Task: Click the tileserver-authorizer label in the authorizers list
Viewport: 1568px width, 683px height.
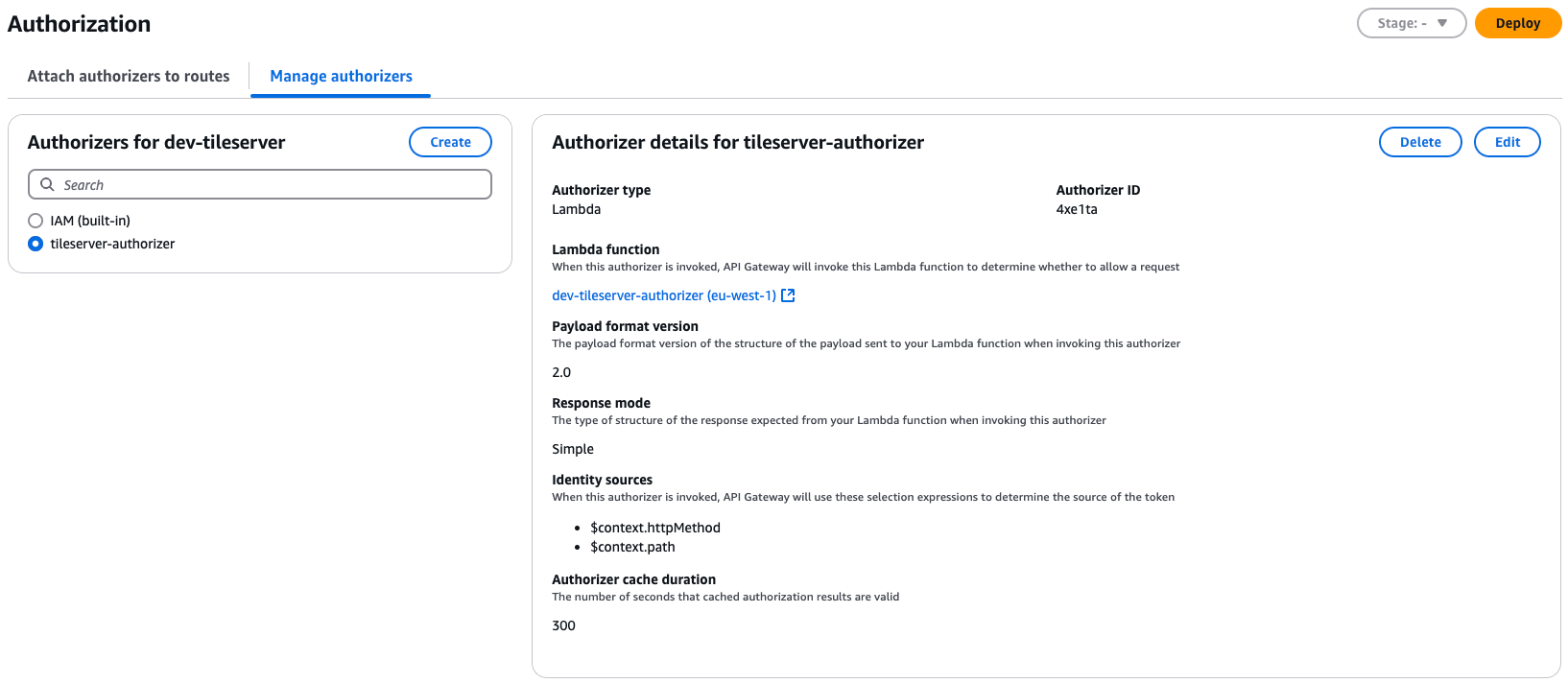Action: 112,244
